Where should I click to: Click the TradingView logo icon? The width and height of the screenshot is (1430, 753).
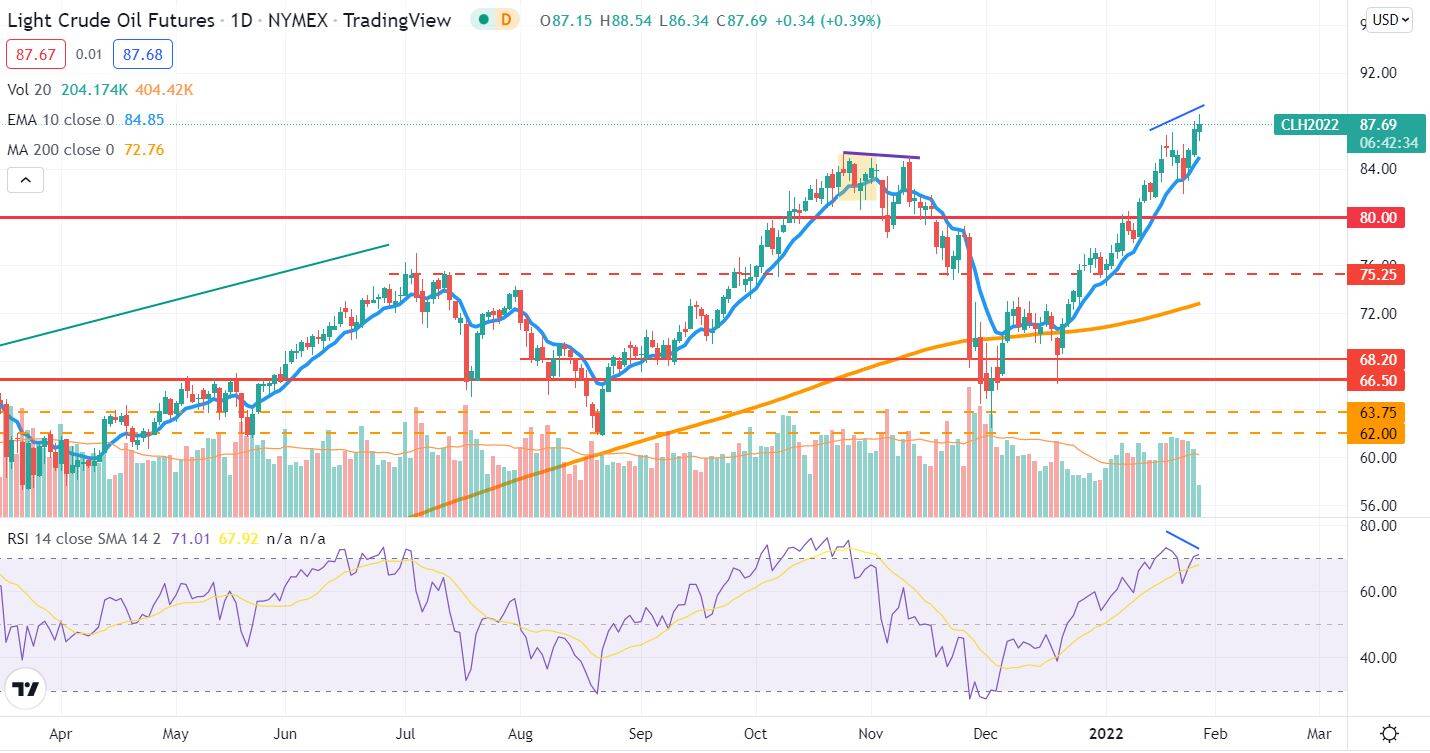point(25,689)
